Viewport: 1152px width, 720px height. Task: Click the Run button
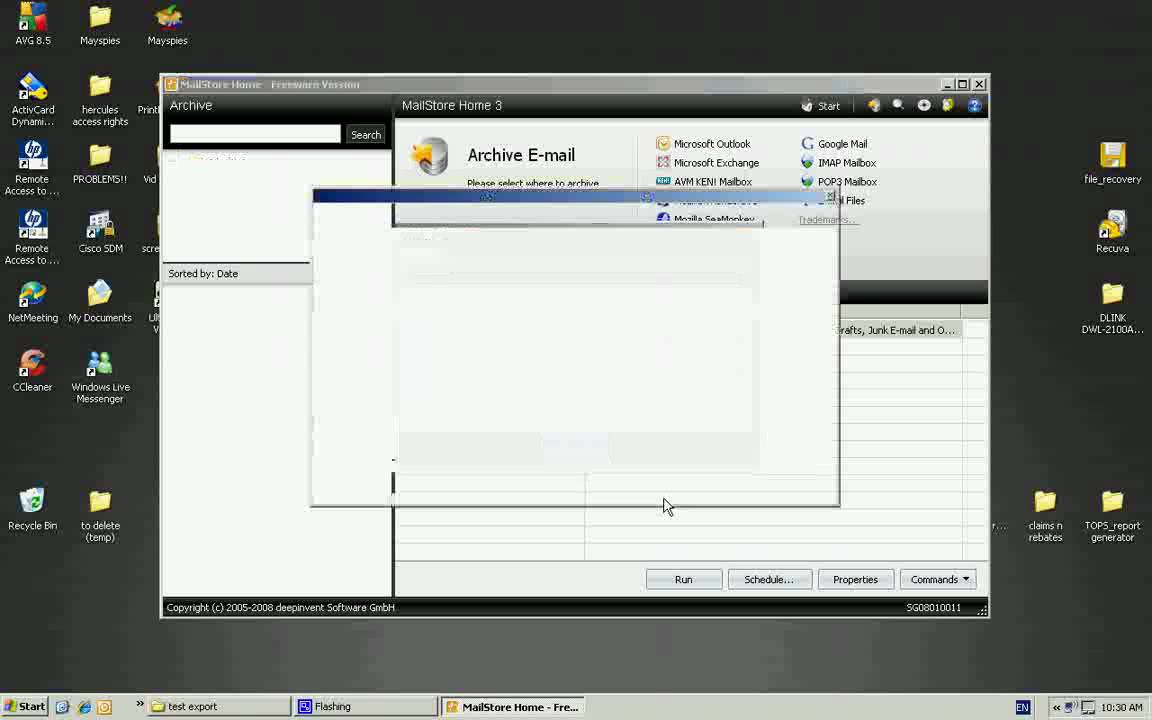[683, 580]
